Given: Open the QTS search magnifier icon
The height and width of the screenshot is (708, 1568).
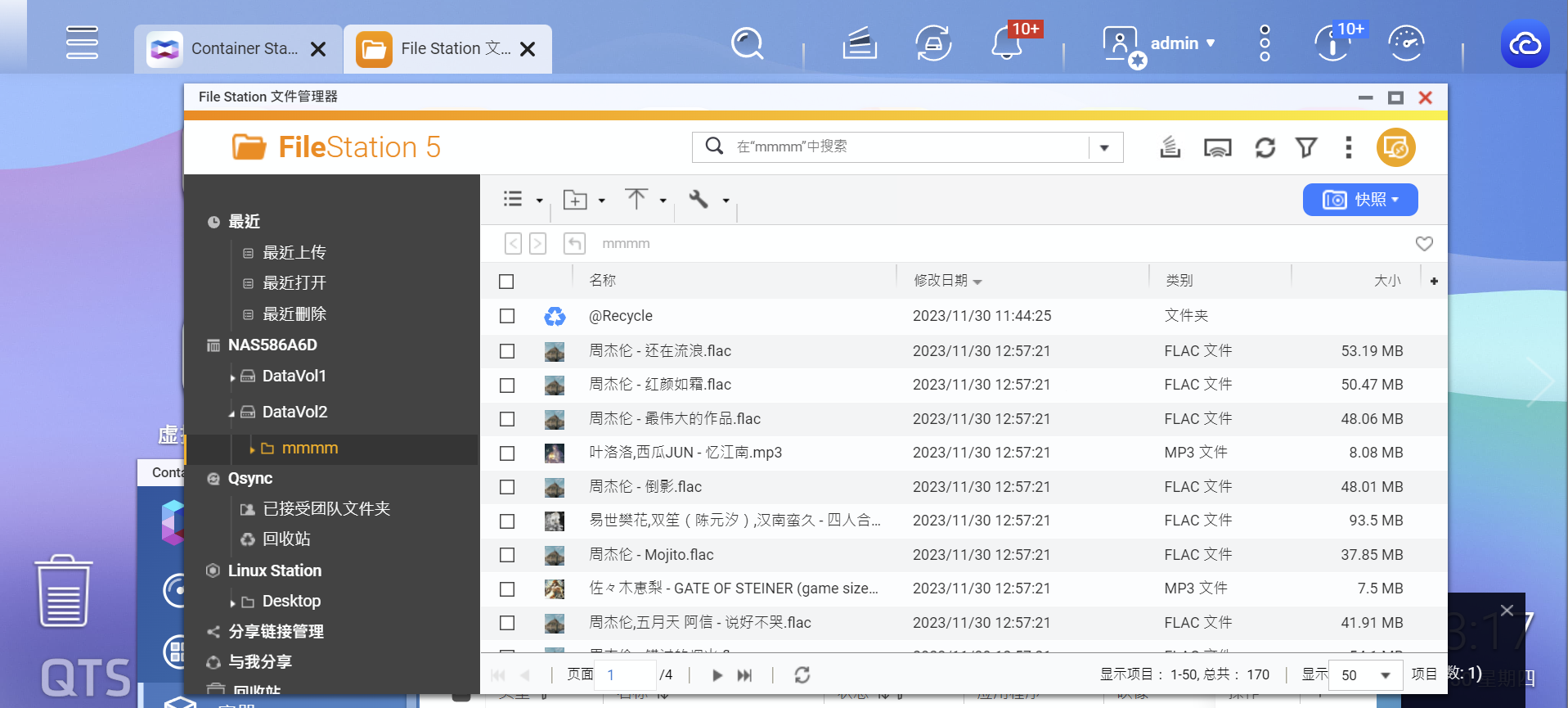Looking at the screenshot, I should point(747,43).
